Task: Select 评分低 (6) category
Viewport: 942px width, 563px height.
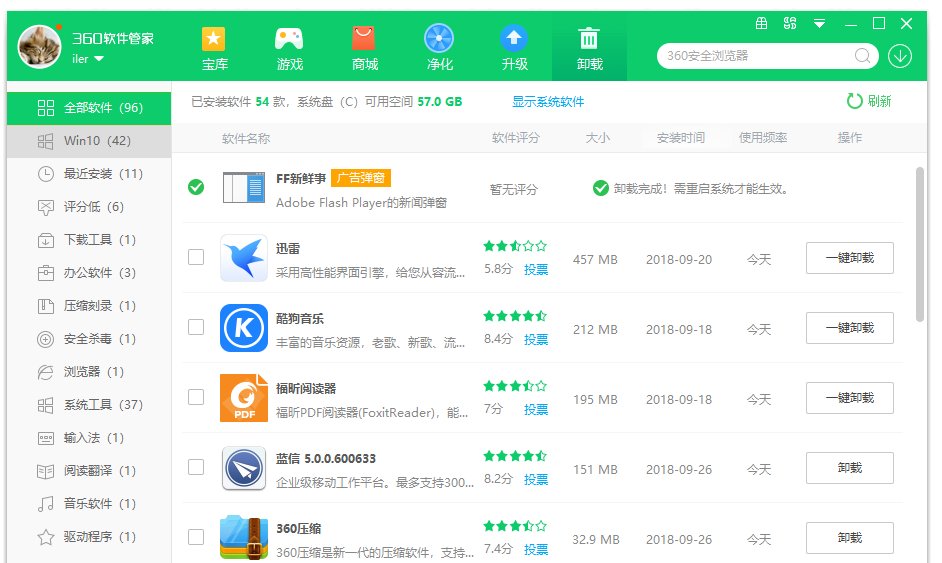Action: 89,207
